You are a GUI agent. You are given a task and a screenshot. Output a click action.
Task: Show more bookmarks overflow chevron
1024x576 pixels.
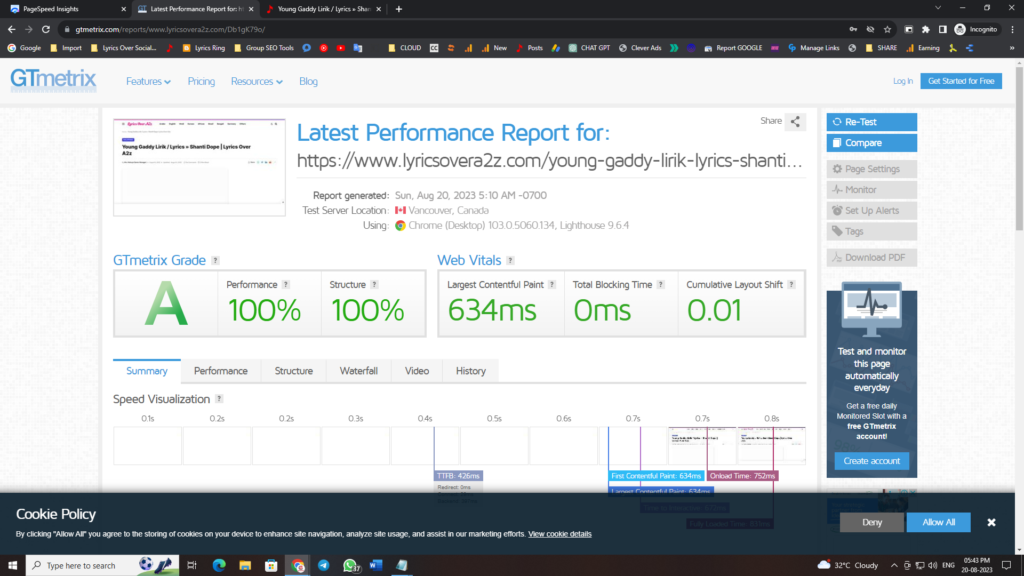click(x=1012, y=48)
